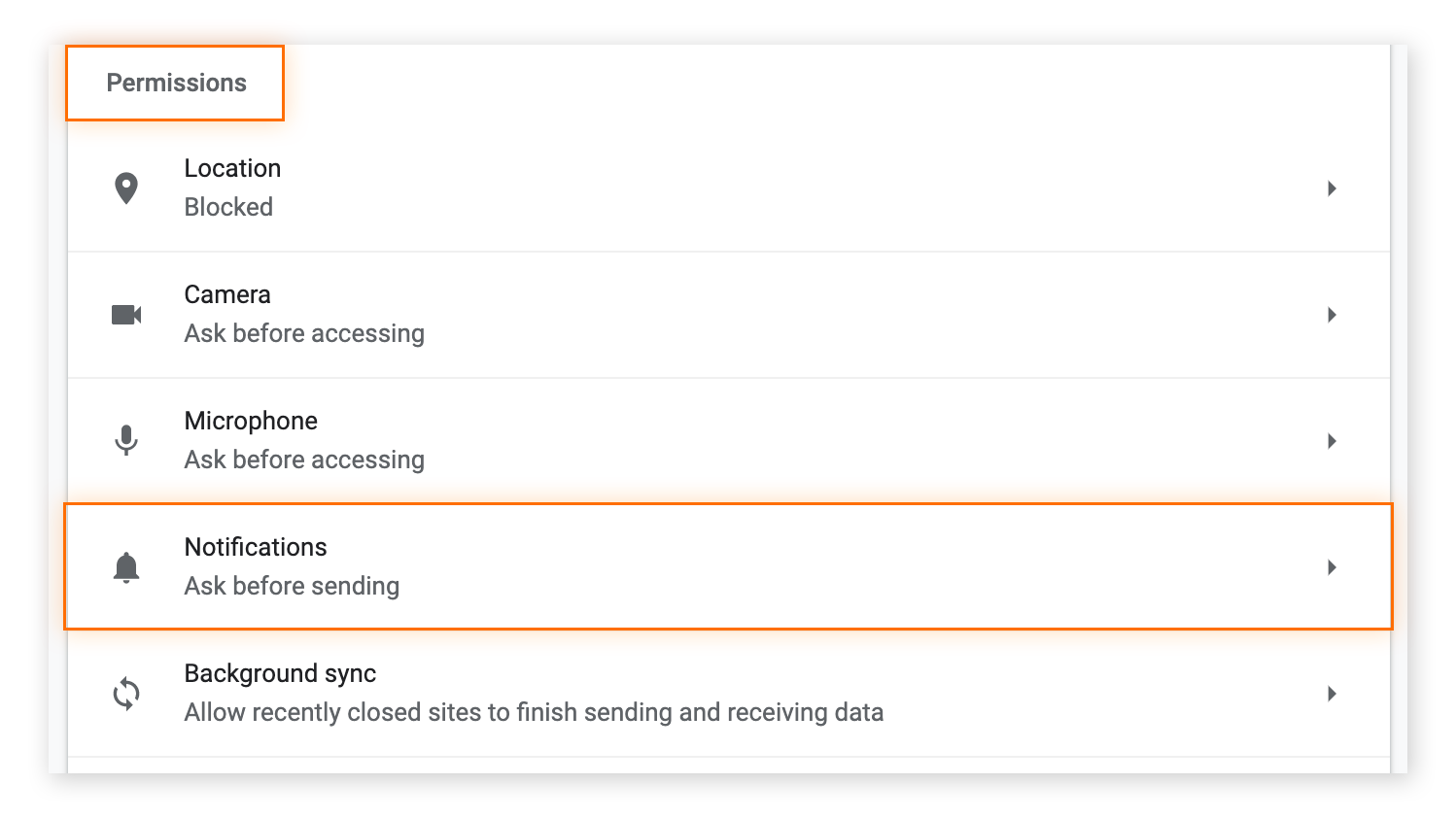Expand the Background sync settings with its chevron
1456x818 pixels.
tap(1332, 694)
